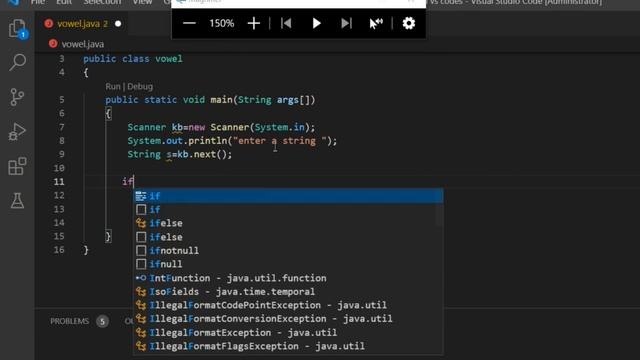Select IntFunction - java.util.function suggestion
Viewport: 640px width, 360px height.
(289, 278)
